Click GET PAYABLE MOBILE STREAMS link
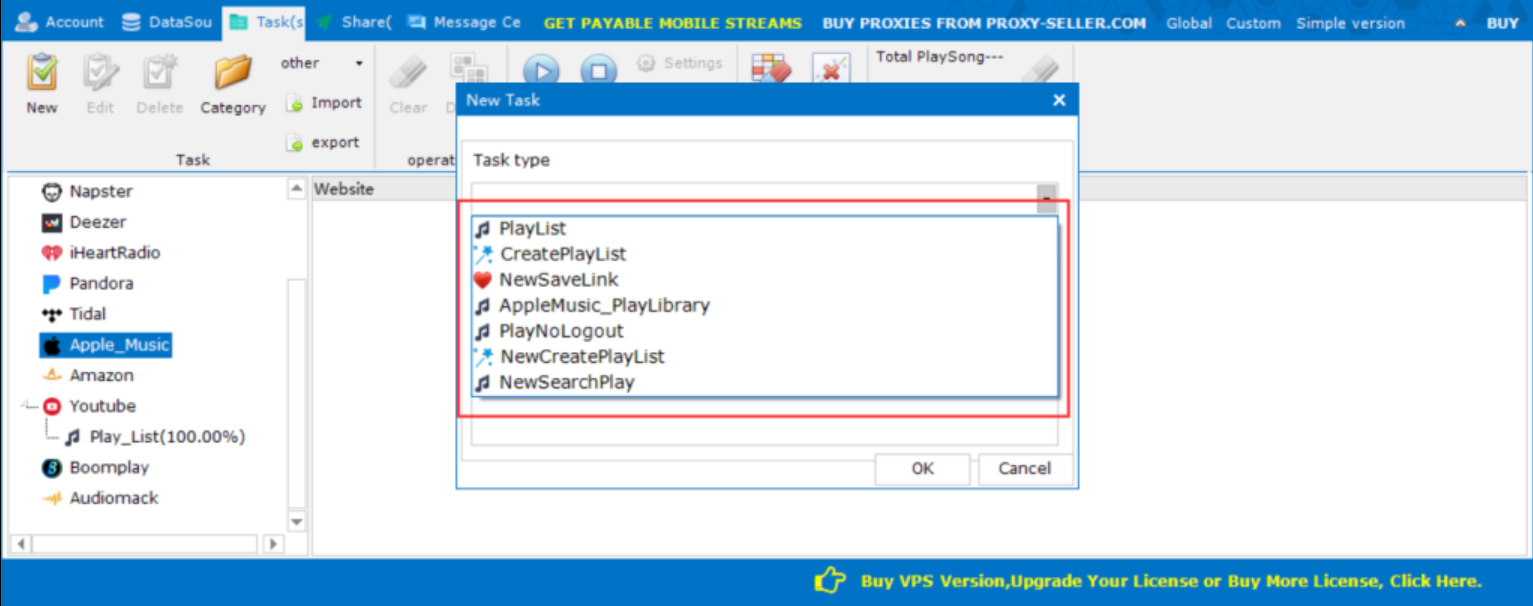 pyautogui.click(x=673, y=23)
